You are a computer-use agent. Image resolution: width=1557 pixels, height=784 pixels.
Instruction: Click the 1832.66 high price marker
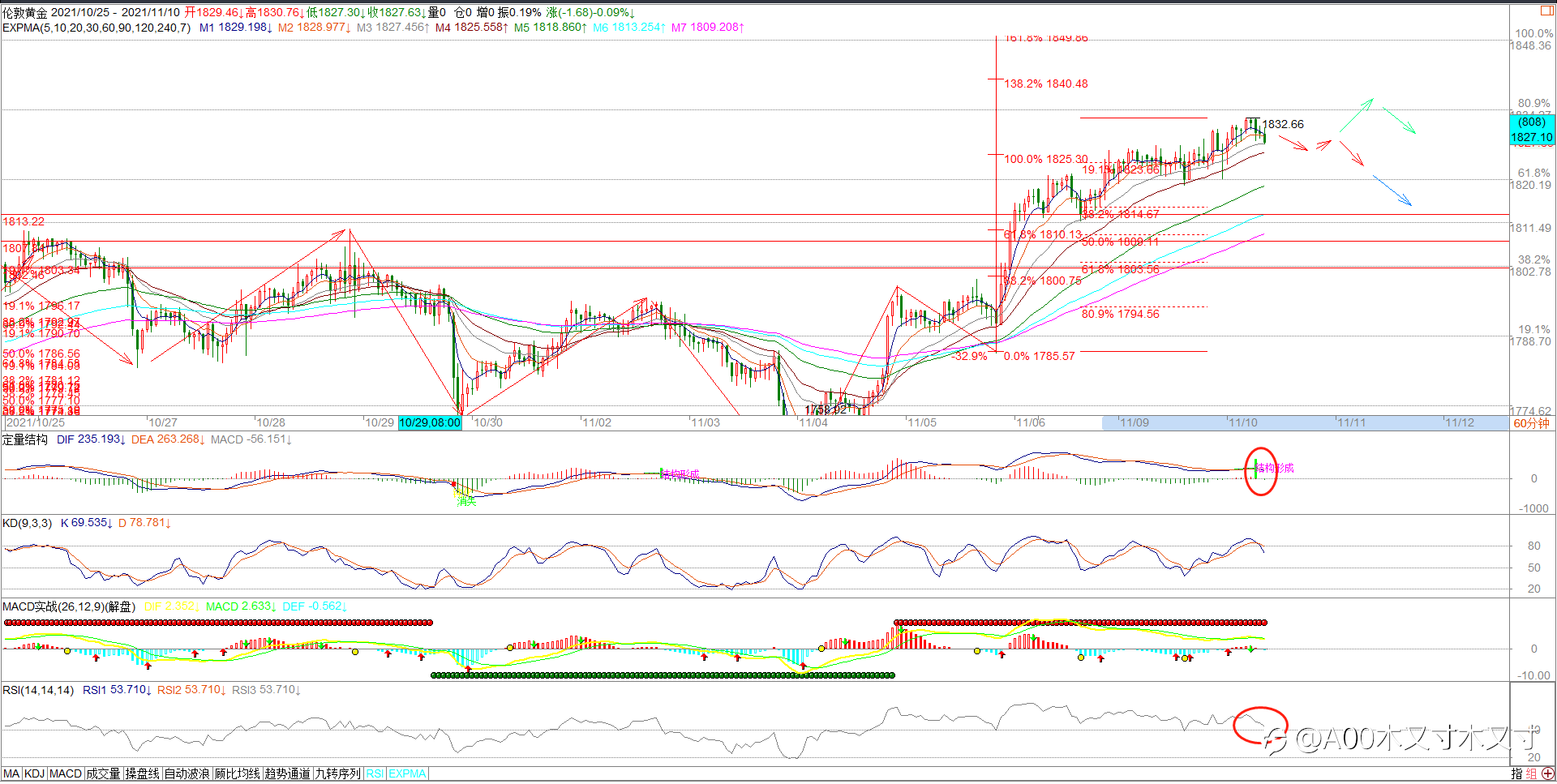point(1282,124)
